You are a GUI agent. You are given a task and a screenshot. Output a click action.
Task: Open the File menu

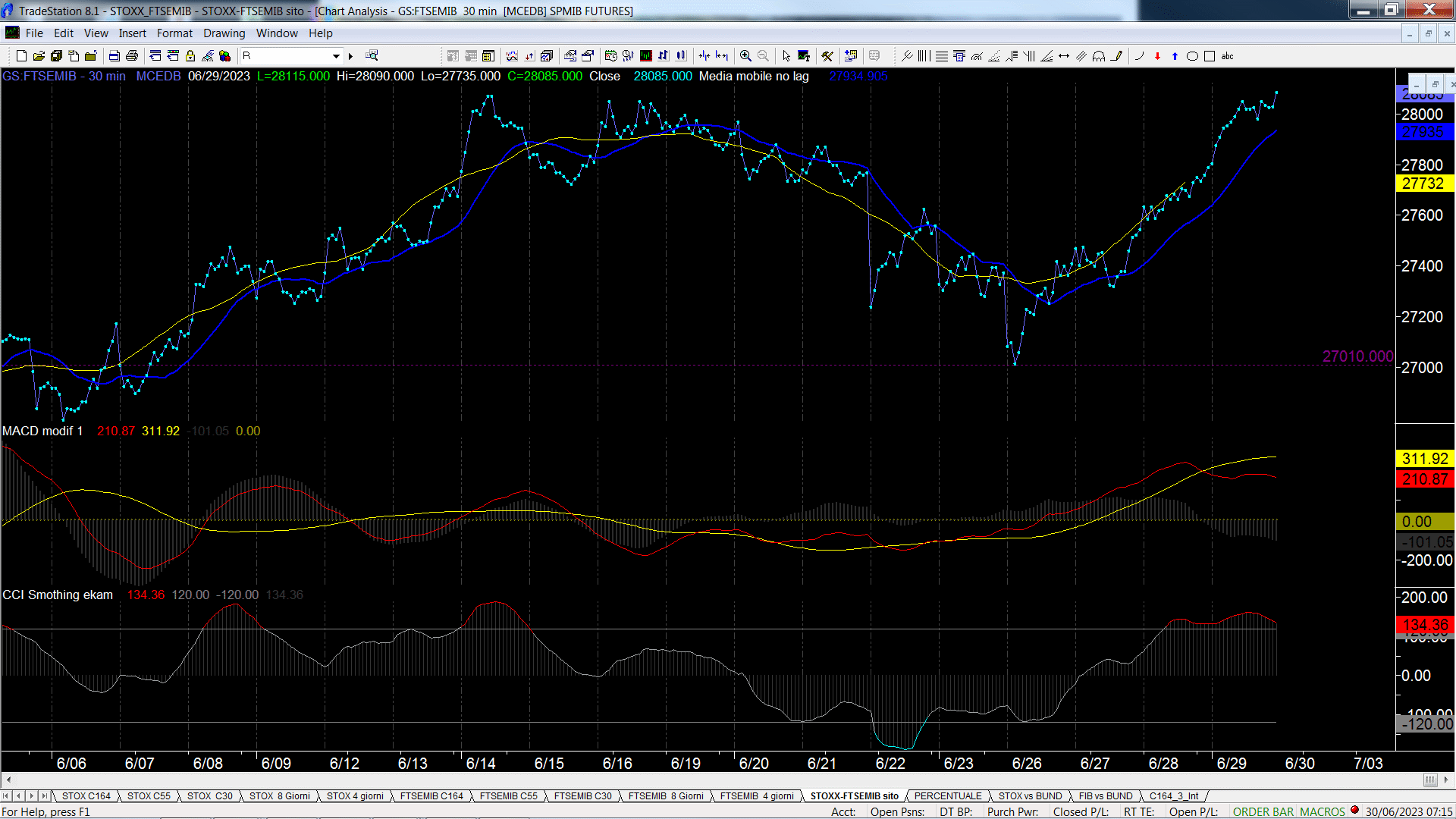pos(34,33)
